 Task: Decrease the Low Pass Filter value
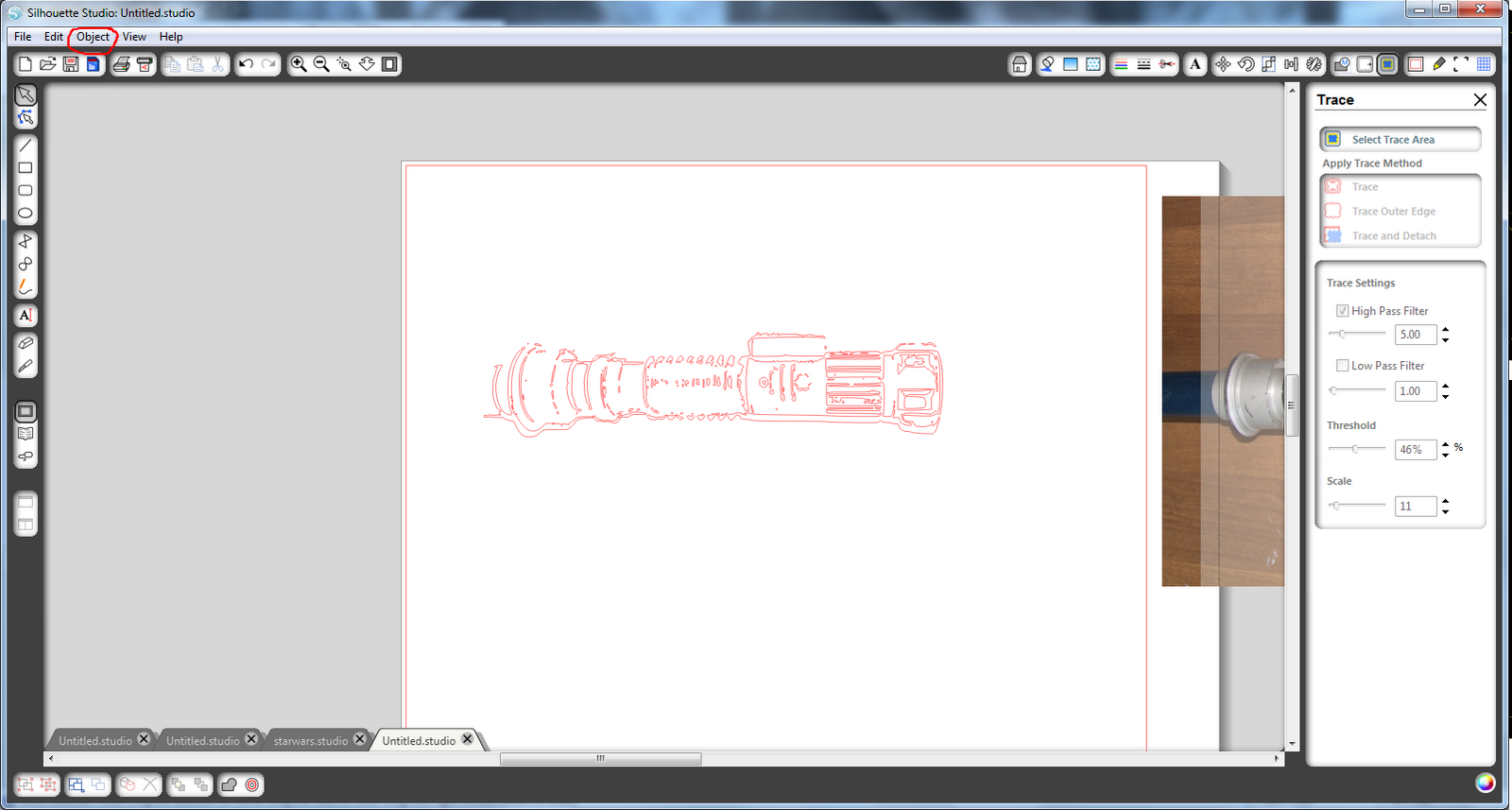[1445, 396]
